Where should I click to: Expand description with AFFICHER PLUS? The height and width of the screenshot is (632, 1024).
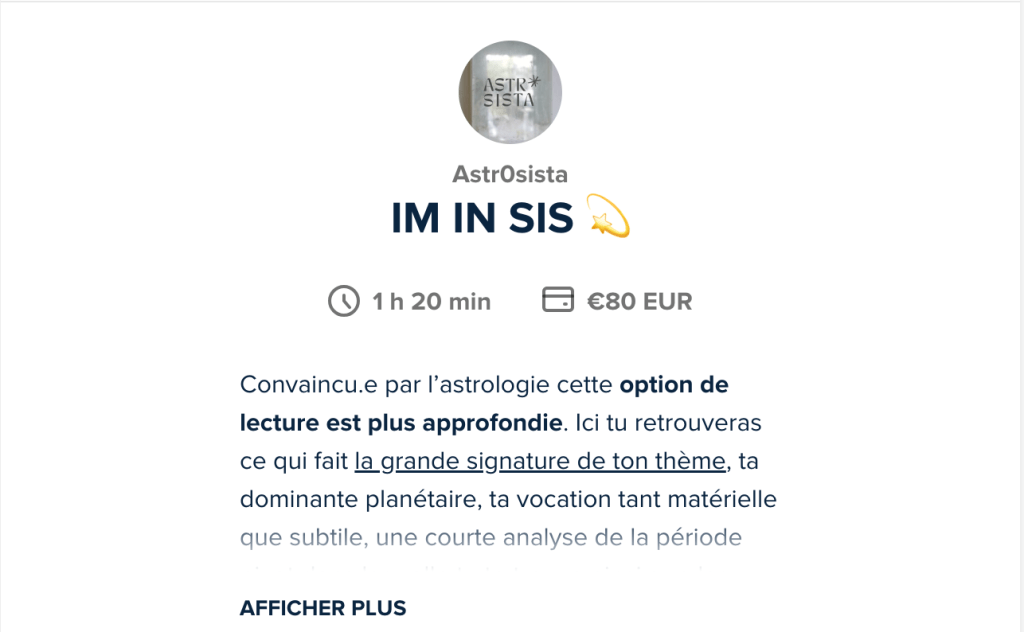tap(323, 608)
